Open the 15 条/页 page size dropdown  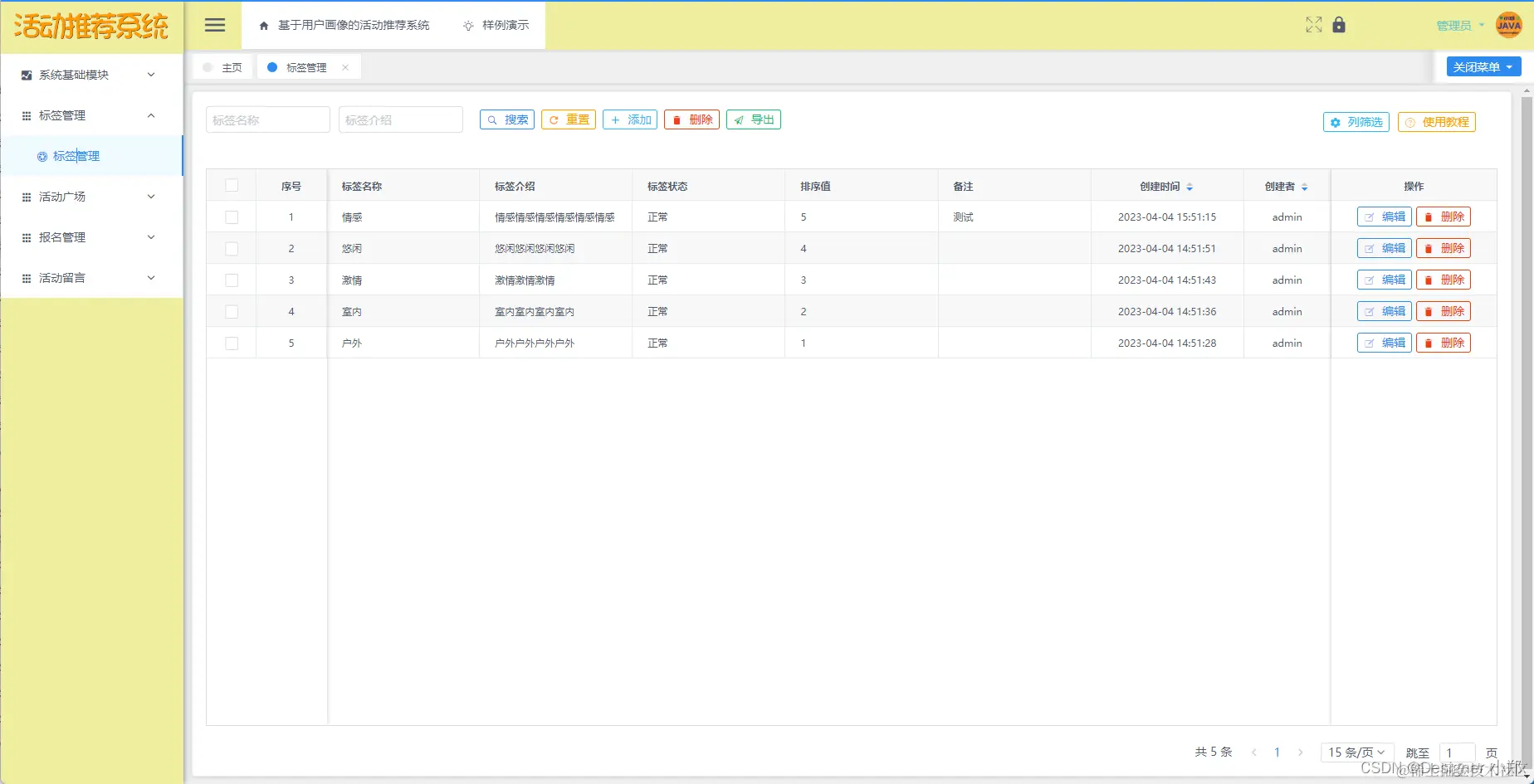pyautogui.click(x=1357, y=752)
